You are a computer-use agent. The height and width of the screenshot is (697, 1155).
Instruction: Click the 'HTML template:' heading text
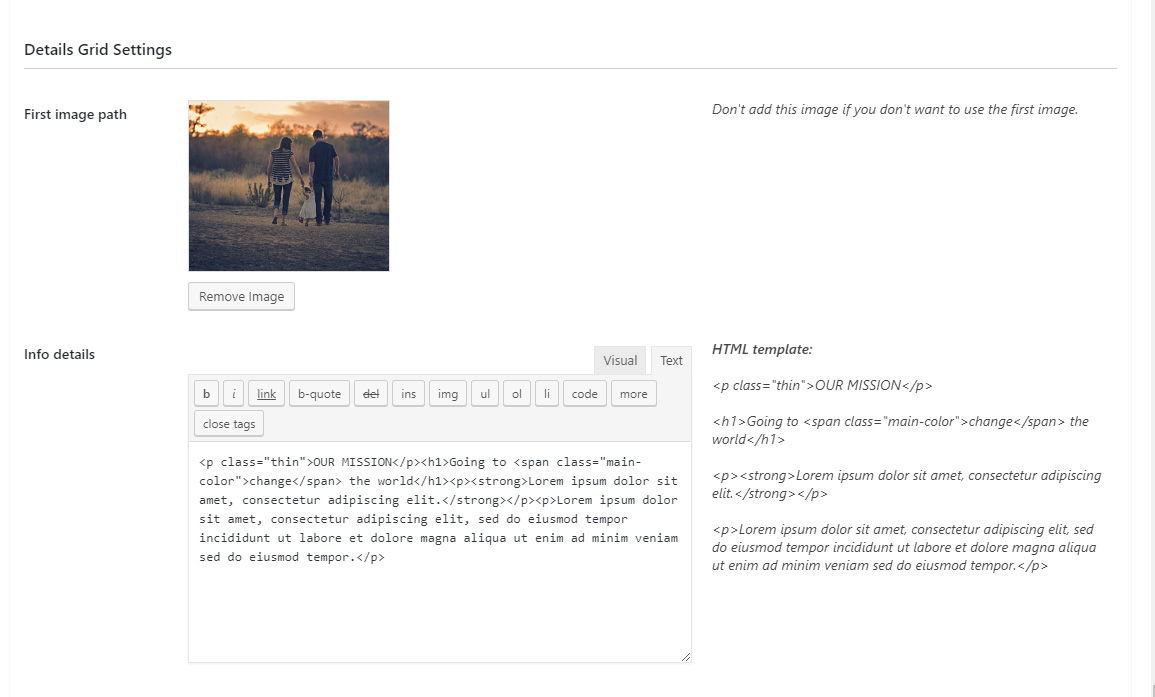click(x=762, y=349)
